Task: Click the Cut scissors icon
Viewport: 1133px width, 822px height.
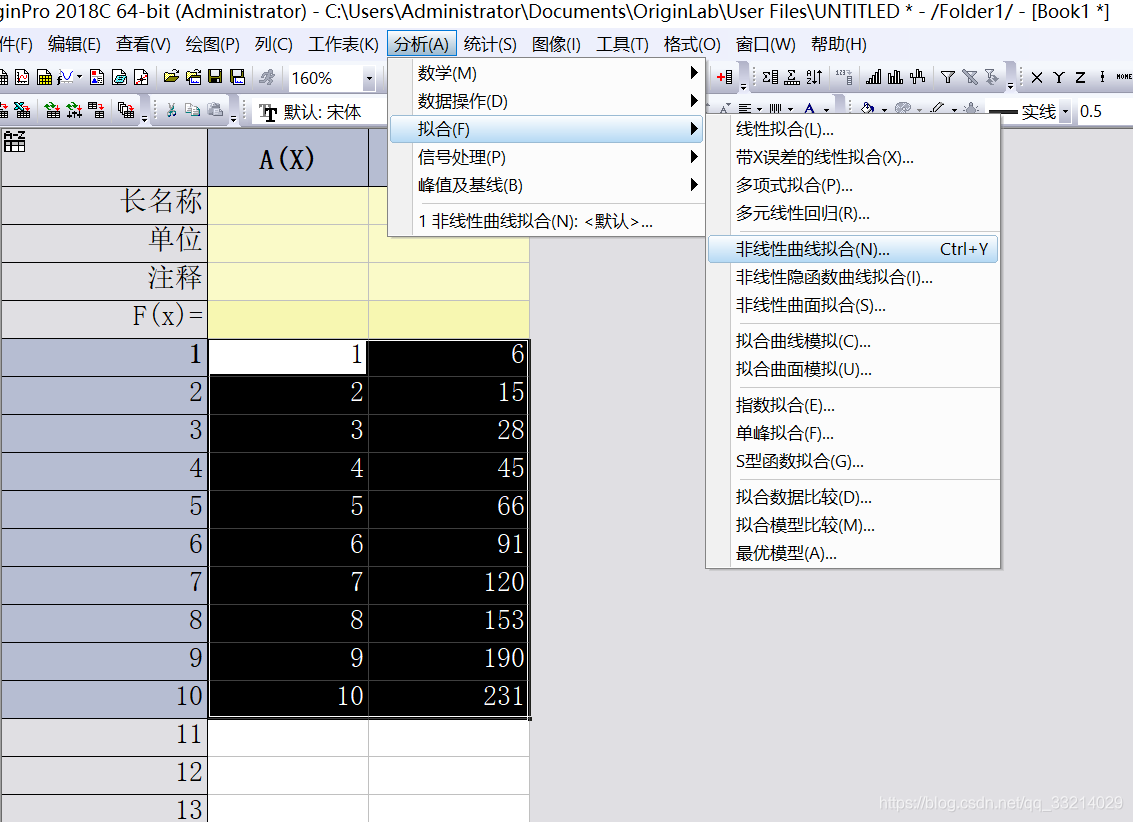Action: coord(171,110)
